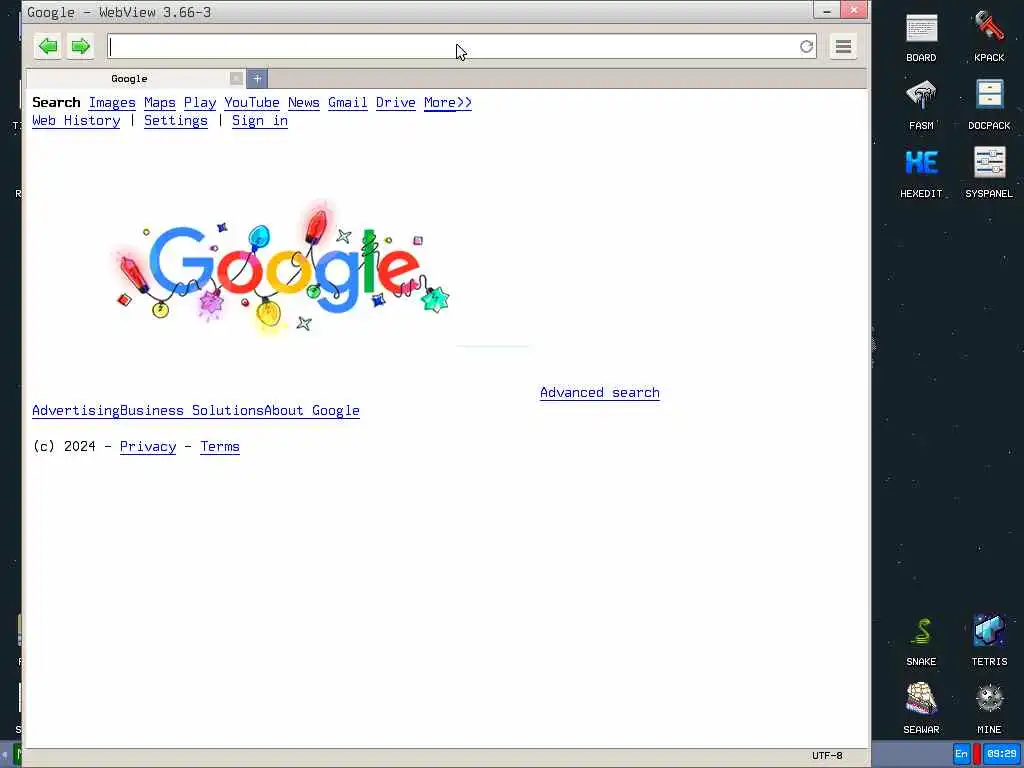
Task: Open the BOARD desktop icon
Action: tap(921, 38)
